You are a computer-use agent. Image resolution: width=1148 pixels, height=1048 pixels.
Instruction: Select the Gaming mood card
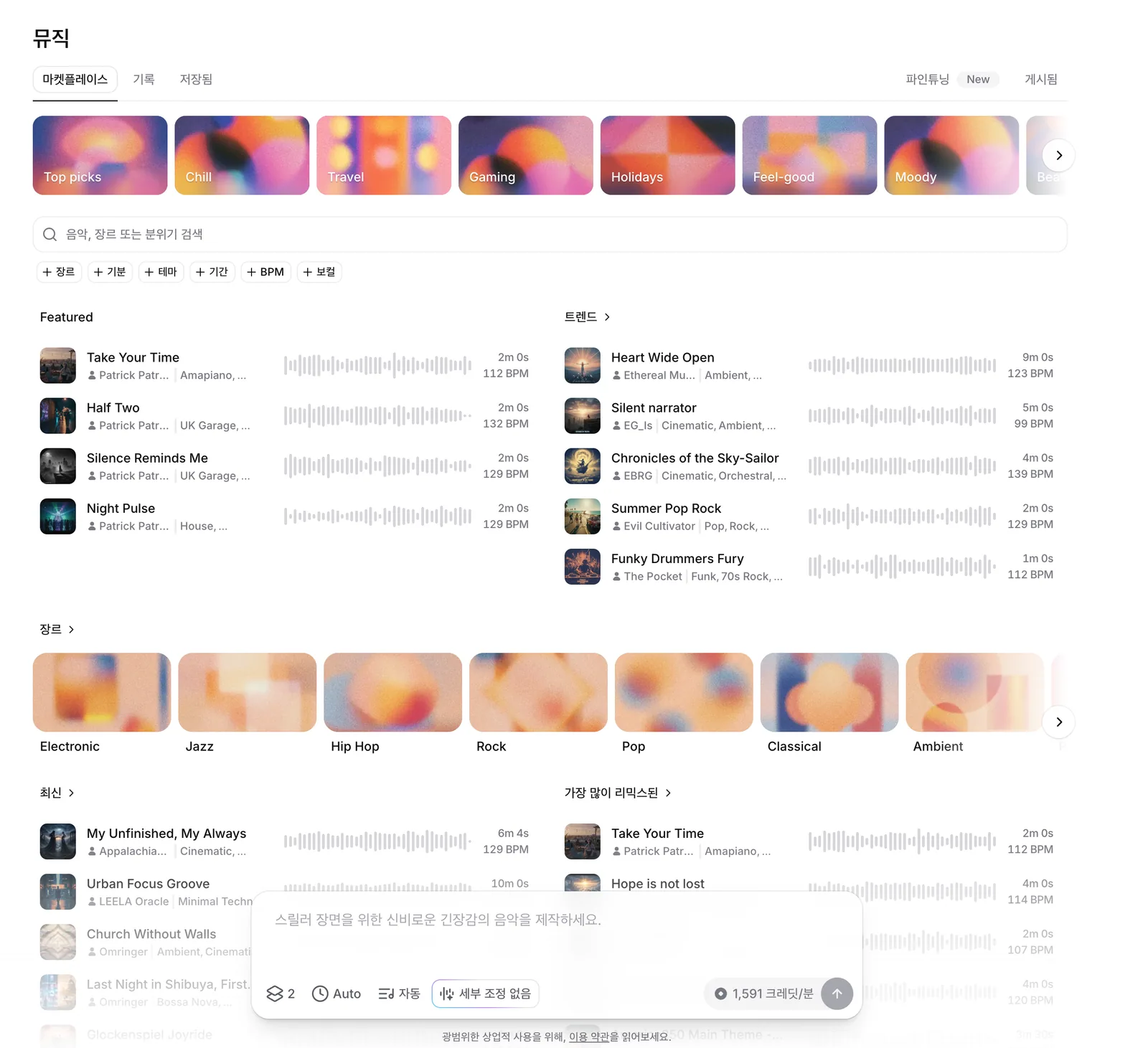526,156
